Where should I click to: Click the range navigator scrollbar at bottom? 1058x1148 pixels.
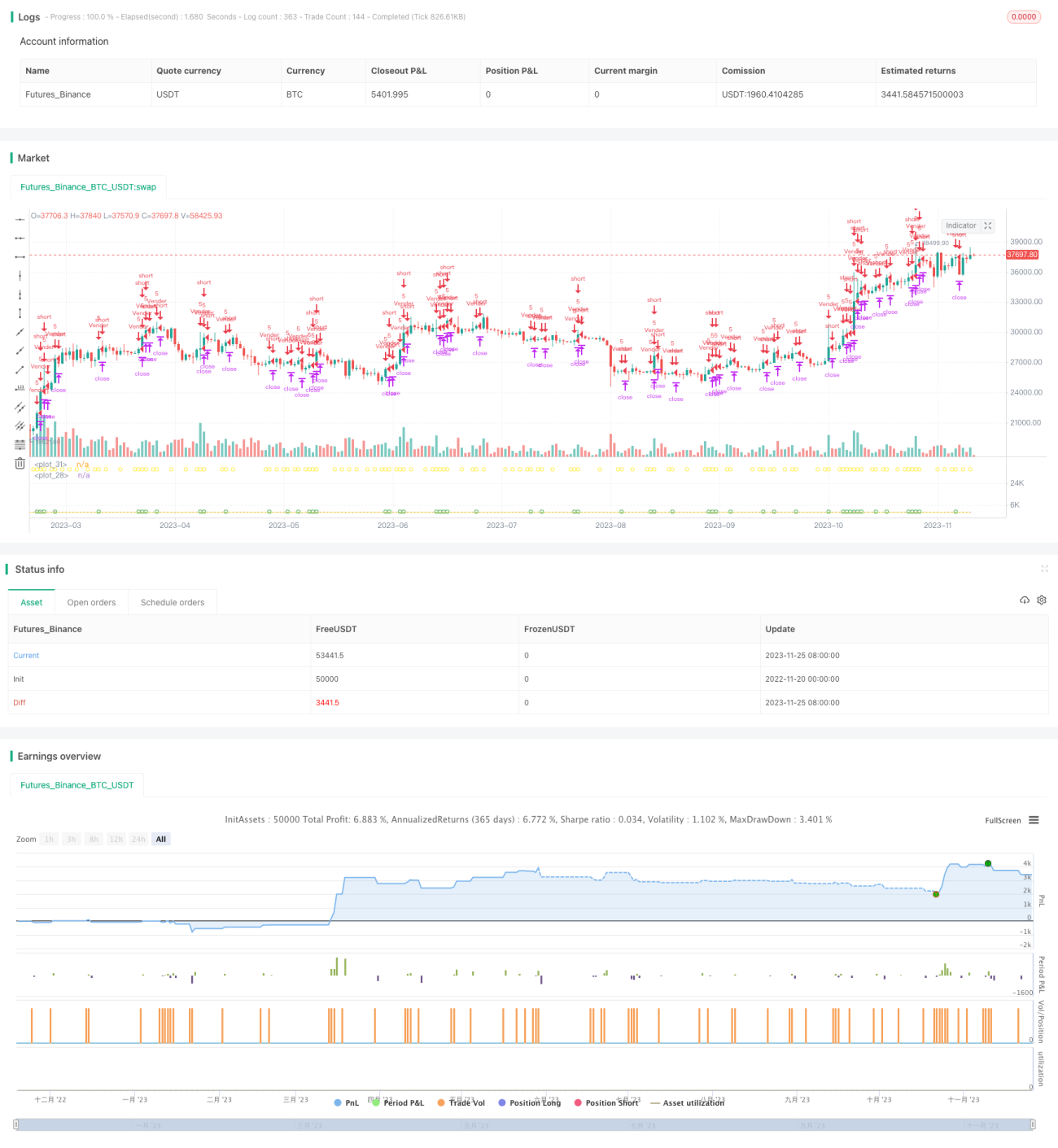pyautogui.click(x=525, y=1124)
